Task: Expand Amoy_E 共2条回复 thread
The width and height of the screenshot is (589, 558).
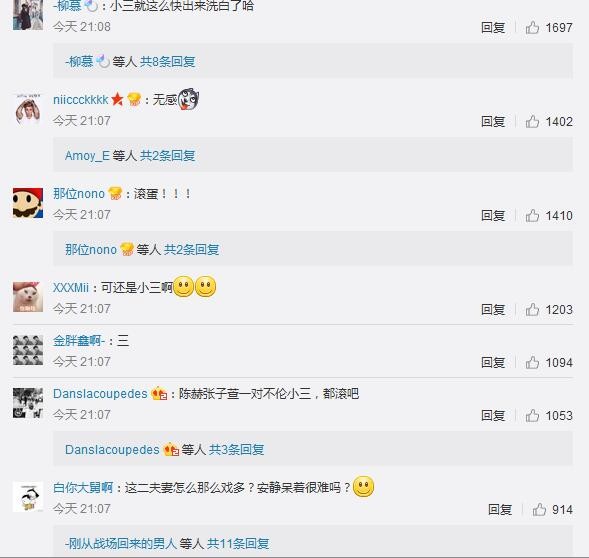Action: point(168,155)
